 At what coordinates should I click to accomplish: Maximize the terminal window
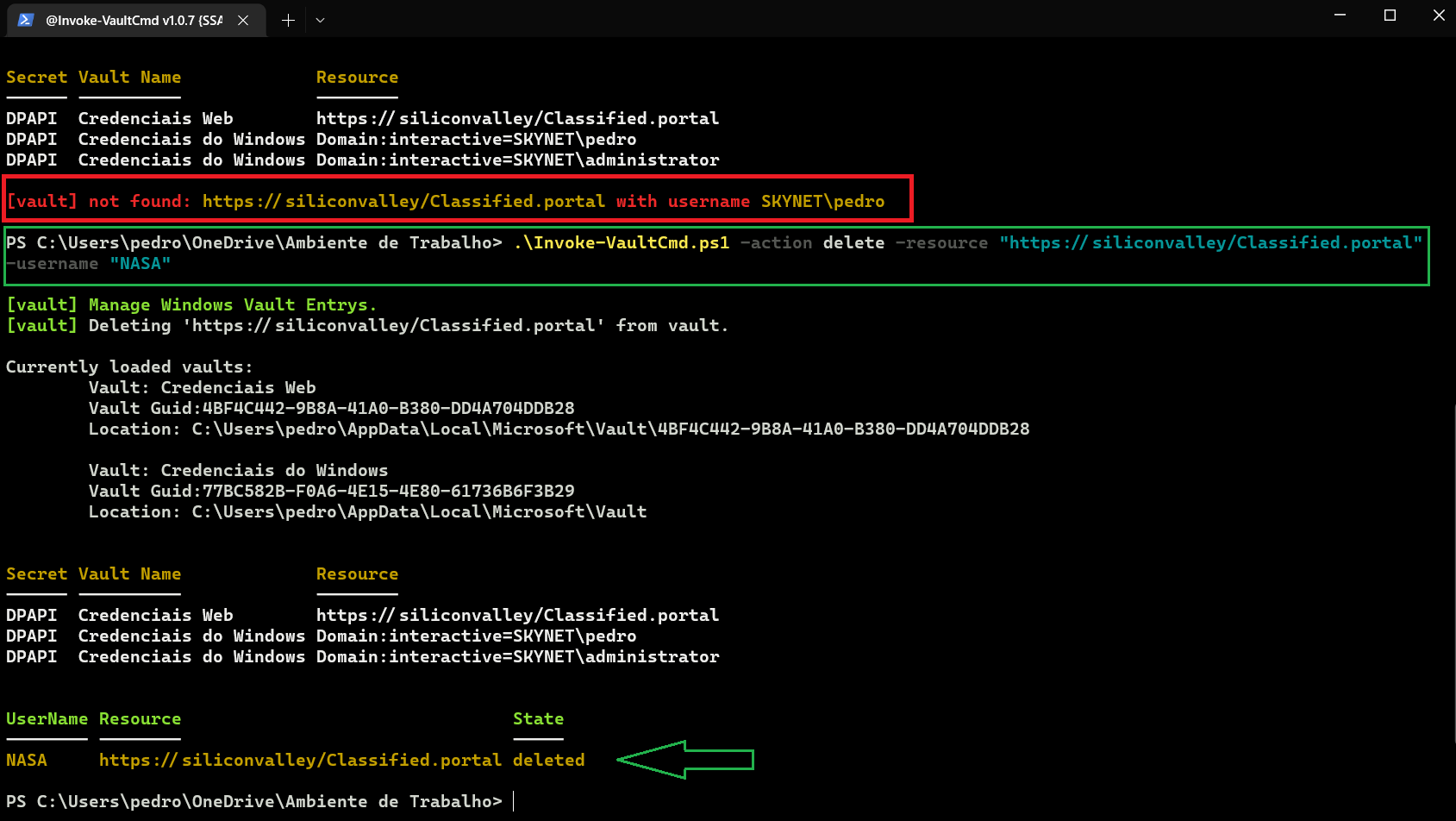[1390, 15]
